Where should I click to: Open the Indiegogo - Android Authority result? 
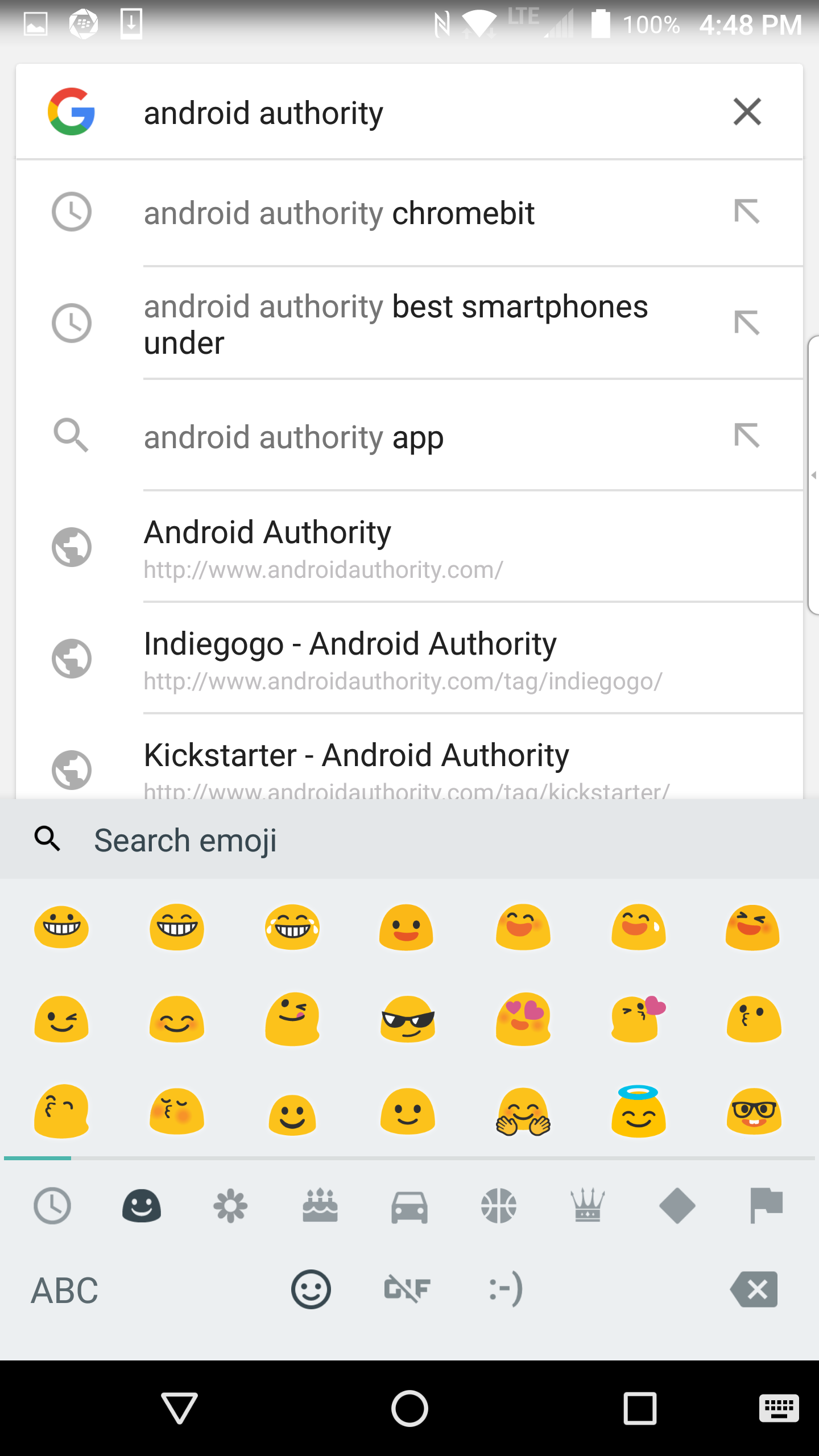pos(404,659)
